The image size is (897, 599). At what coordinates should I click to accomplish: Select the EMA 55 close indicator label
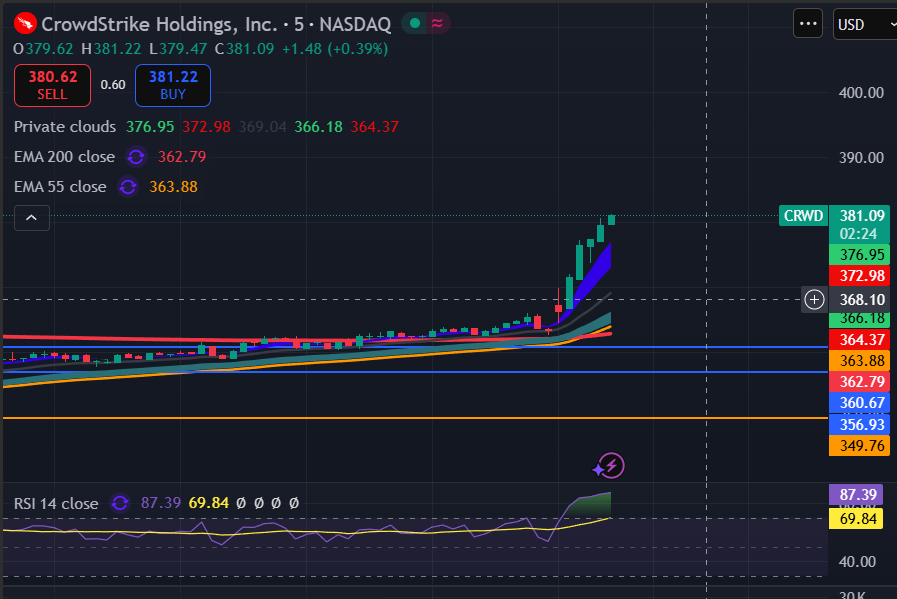coord(60,187)
